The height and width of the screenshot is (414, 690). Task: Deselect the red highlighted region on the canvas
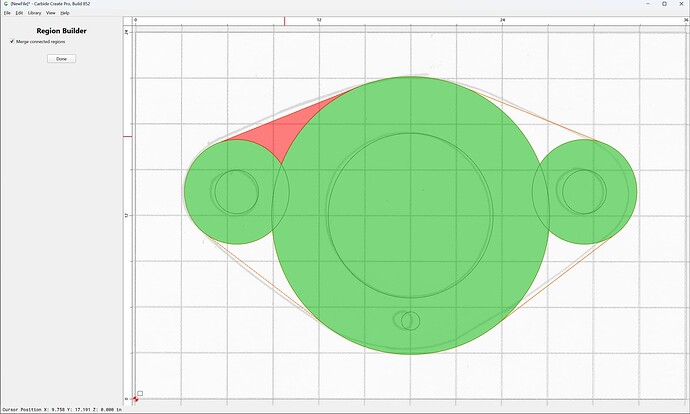point(286,128)
